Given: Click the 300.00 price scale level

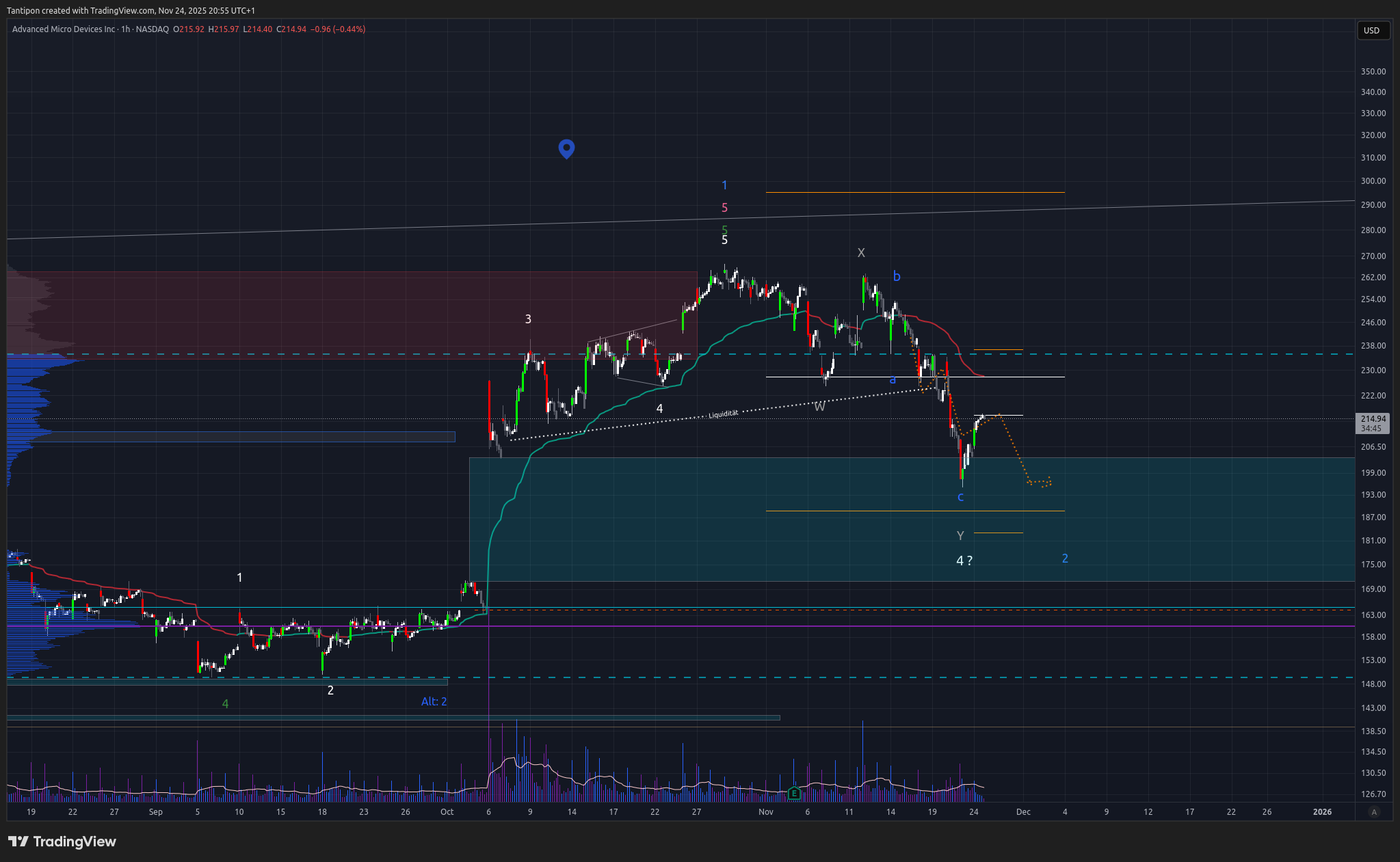Looking at the screenshot, I should [1373, 181].
